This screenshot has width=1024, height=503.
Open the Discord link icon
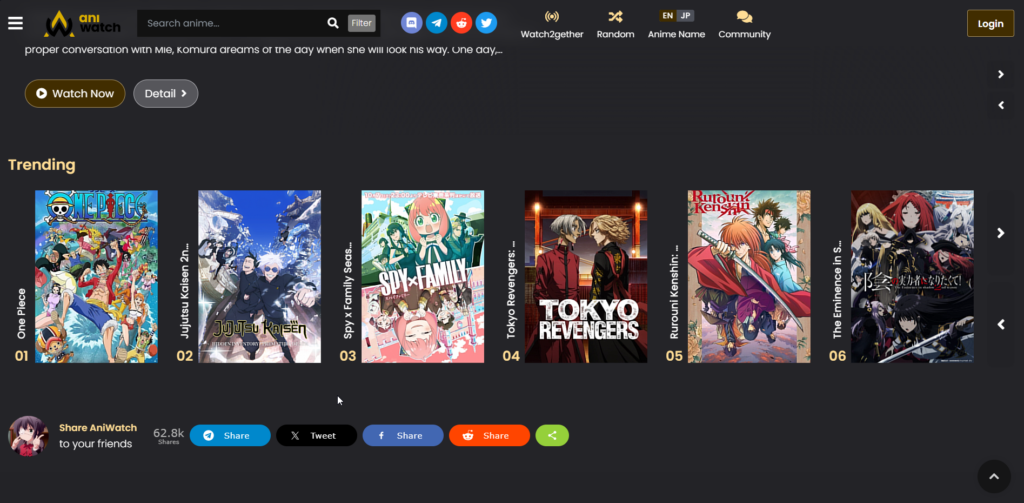(411, 23)
